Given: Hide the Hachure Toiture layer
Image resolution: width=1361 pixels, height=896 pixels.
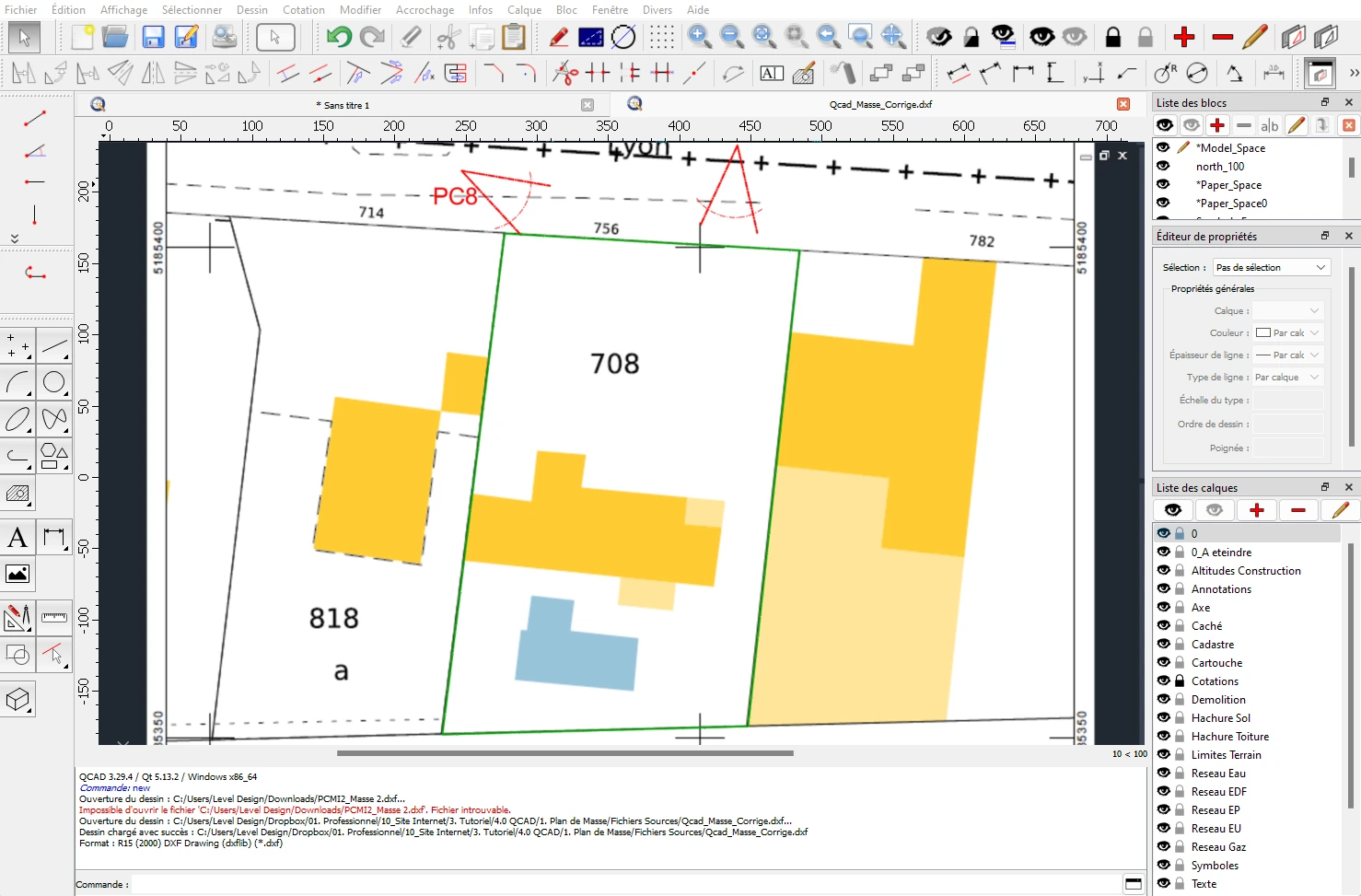Looking at the screenshot, I should click(x=1164, y=736).
